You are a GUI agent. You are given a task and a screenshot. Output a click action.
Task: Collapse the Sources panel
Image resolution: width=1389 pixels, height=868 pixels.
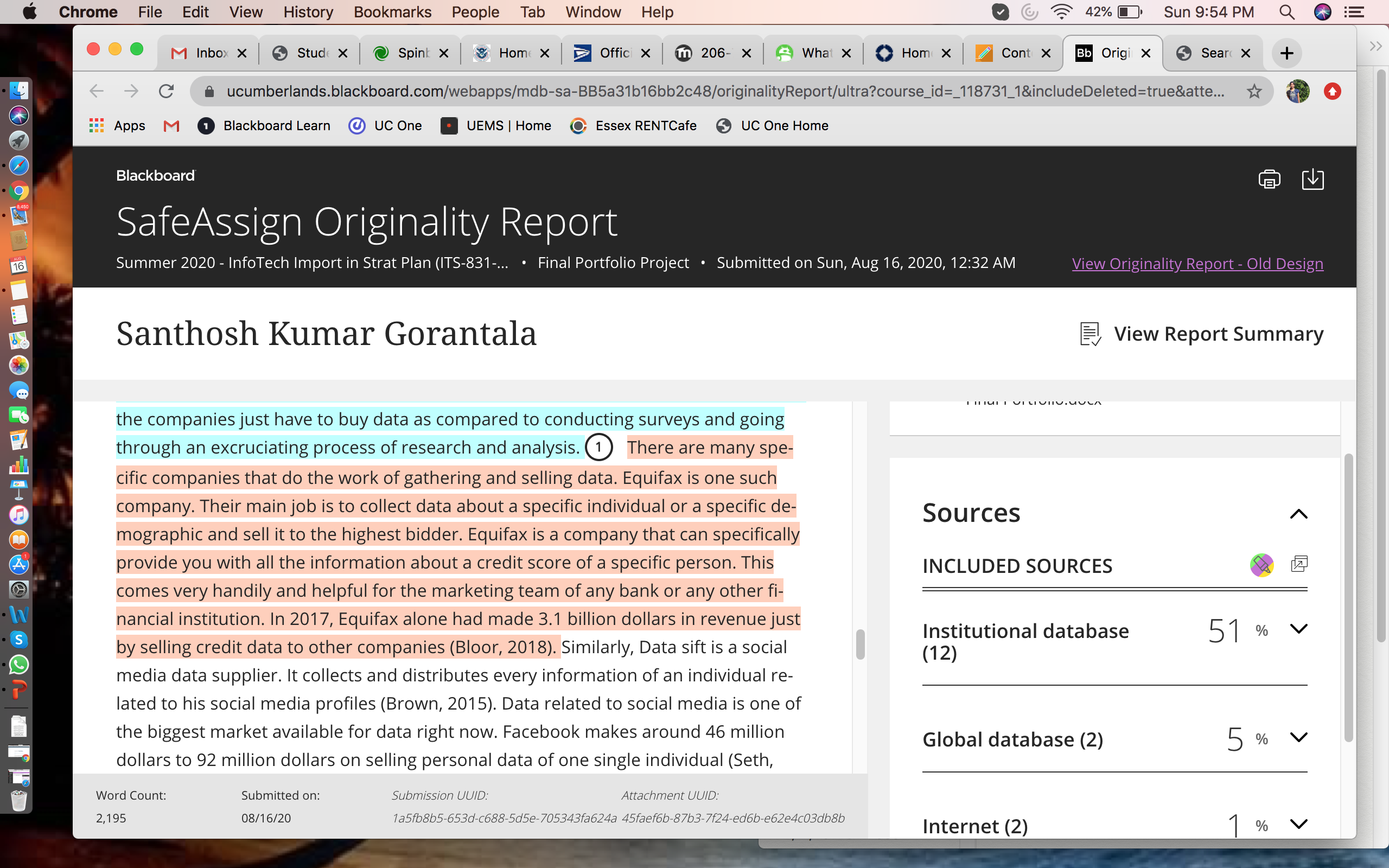(x=1298, y=514)
